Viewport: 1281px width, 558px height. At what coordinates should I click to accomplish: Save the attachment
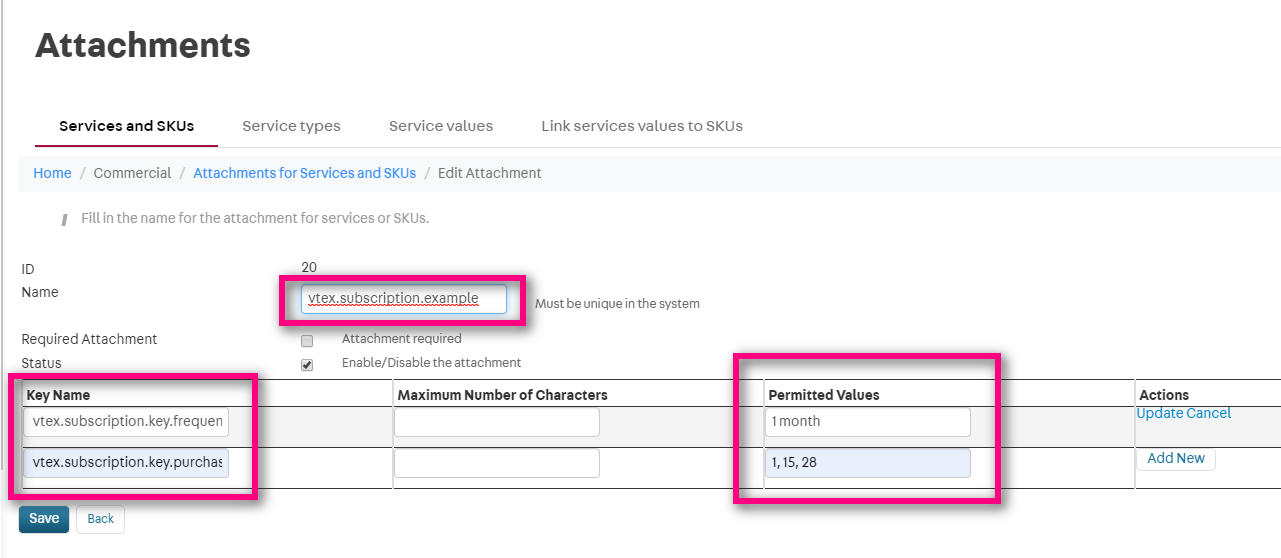click(44, 519)
